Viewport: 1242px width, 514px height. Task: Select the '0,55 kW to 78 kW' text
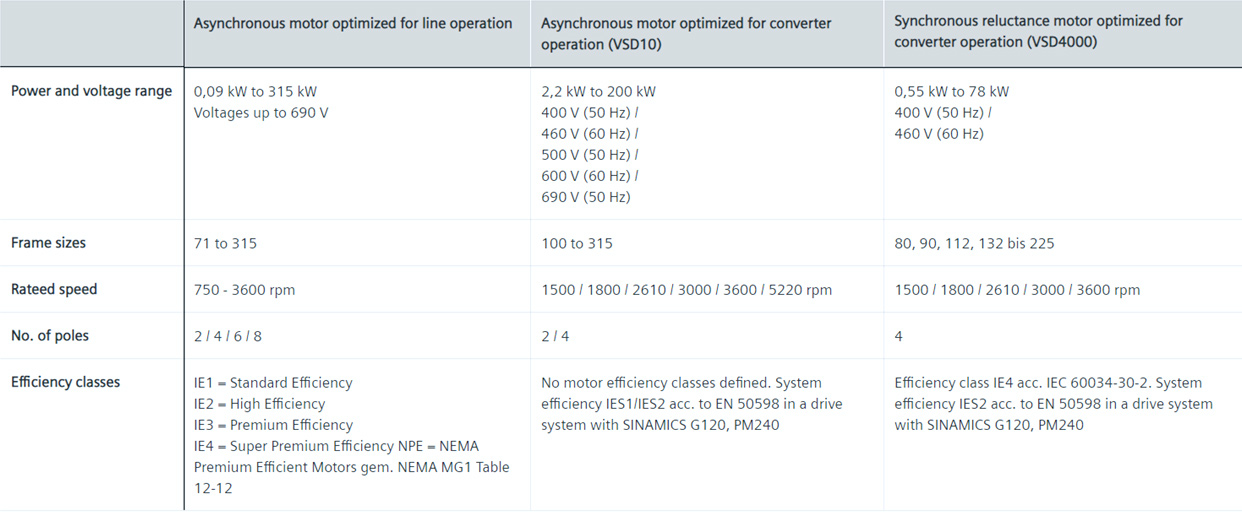click(x=952, y=91)
